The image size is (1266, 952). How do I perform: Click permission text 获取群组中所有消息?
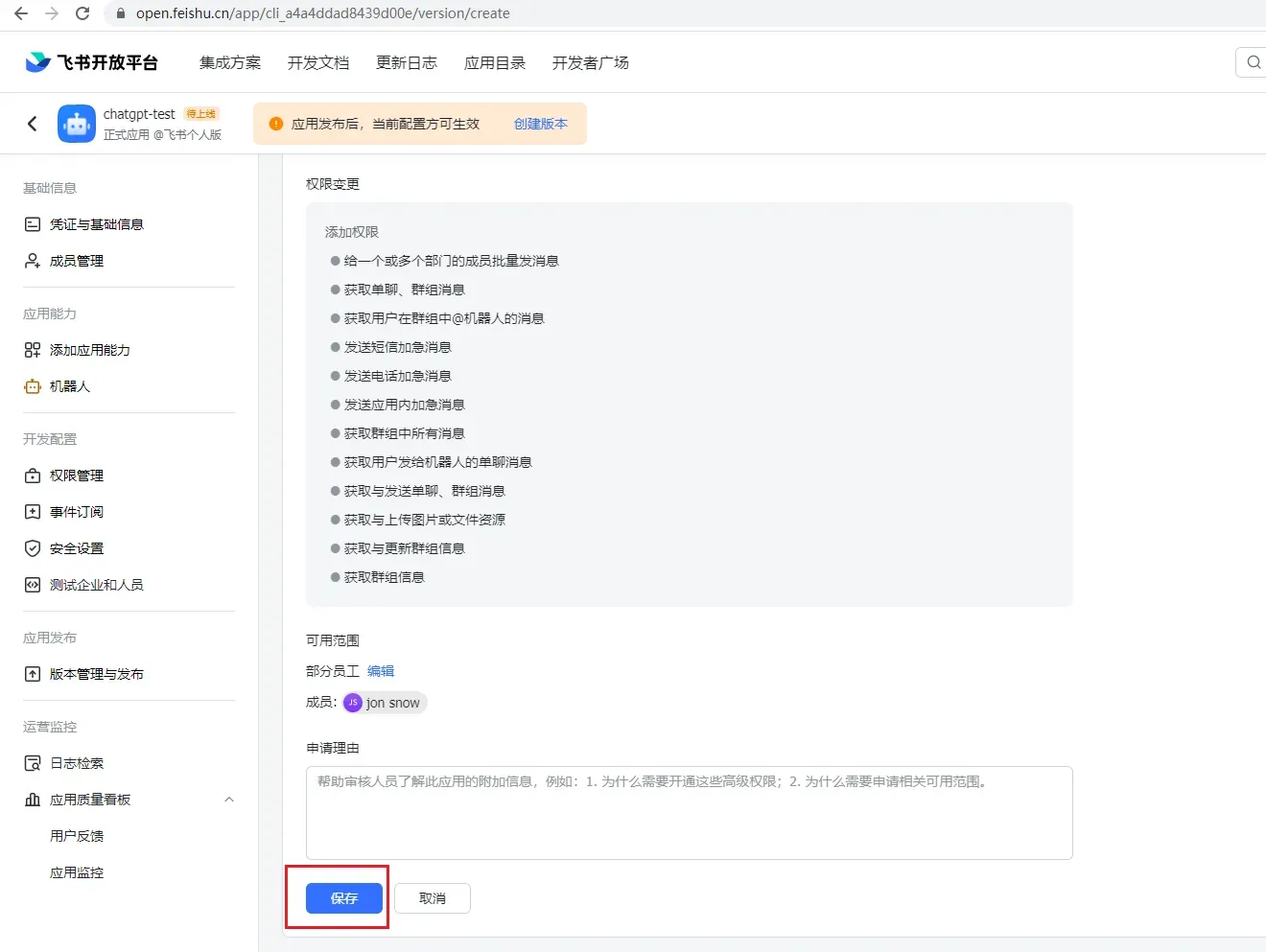click(x=404, y=433)
